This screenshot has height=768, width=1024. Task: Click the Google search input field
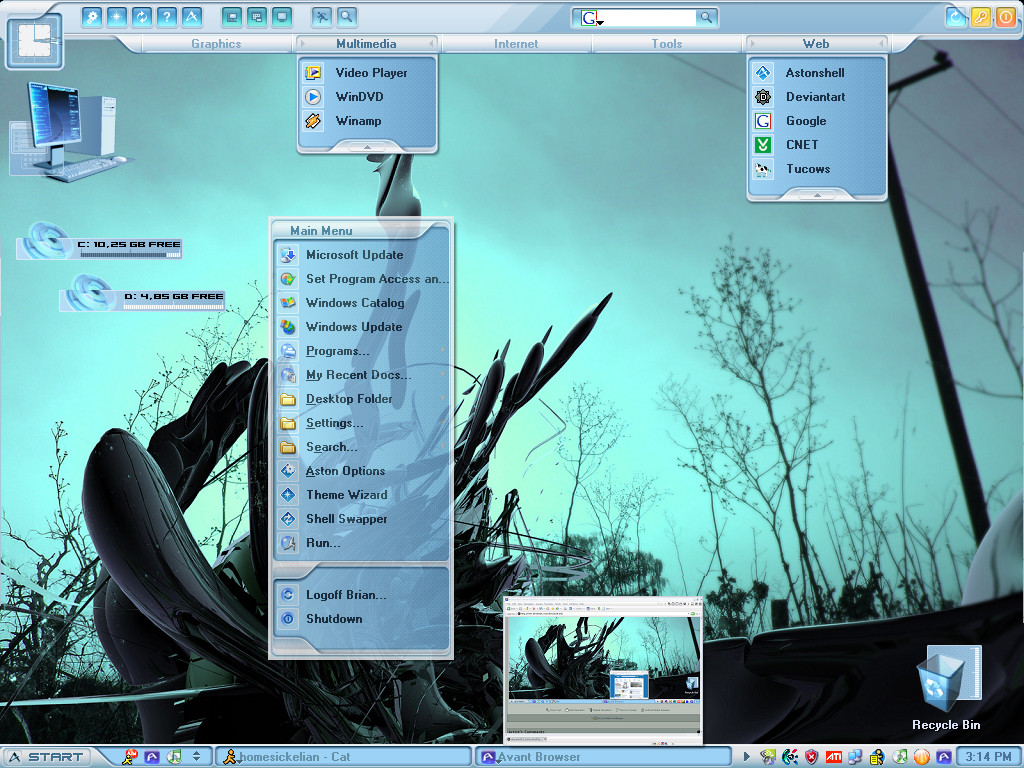648,18
